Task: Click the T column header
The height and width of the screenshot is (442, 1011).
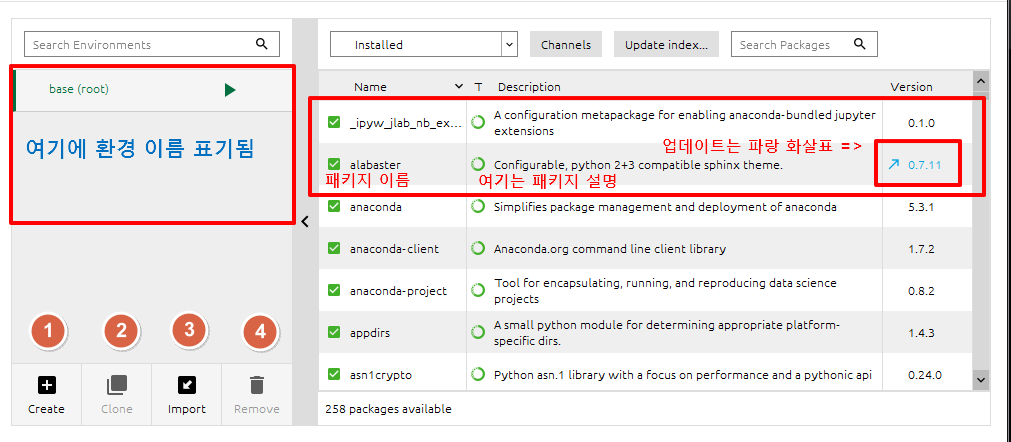Action: (x=478, y=87)
